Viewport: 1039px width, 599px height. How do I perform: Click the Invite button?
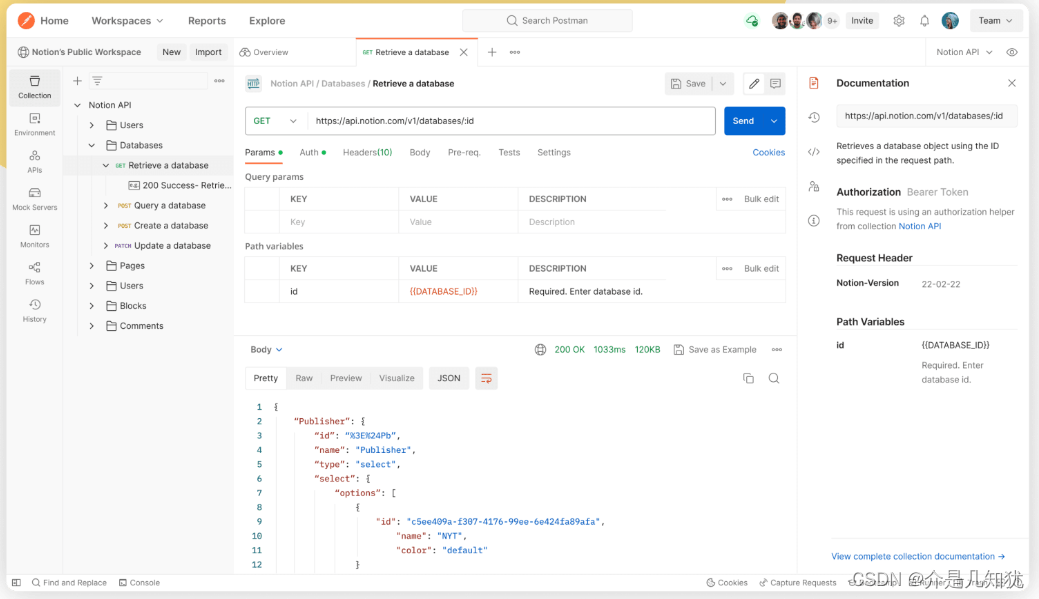pos(861,21)
